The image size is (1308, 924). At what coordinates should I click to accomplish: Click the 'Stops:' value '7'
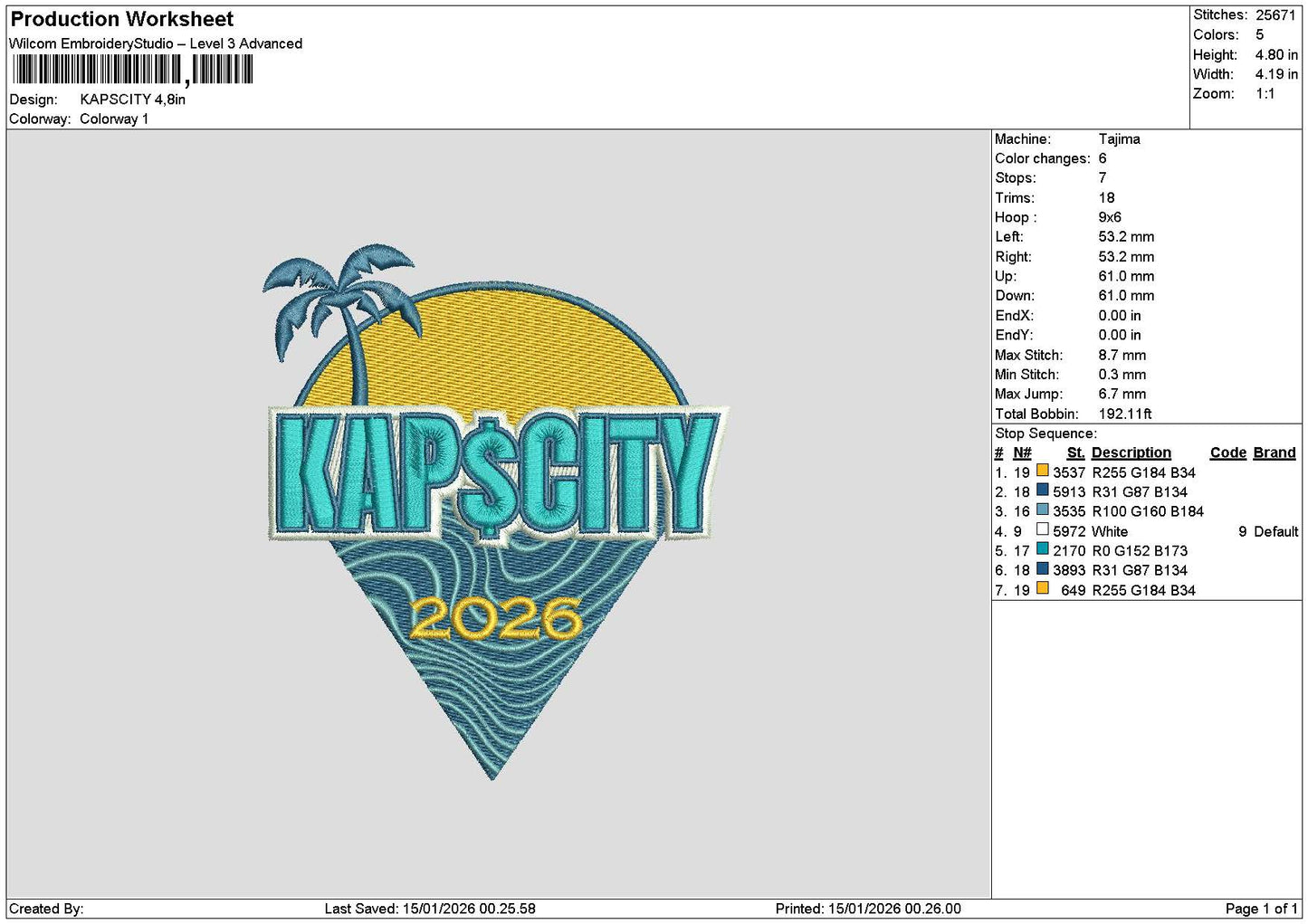pos(1103,178)
